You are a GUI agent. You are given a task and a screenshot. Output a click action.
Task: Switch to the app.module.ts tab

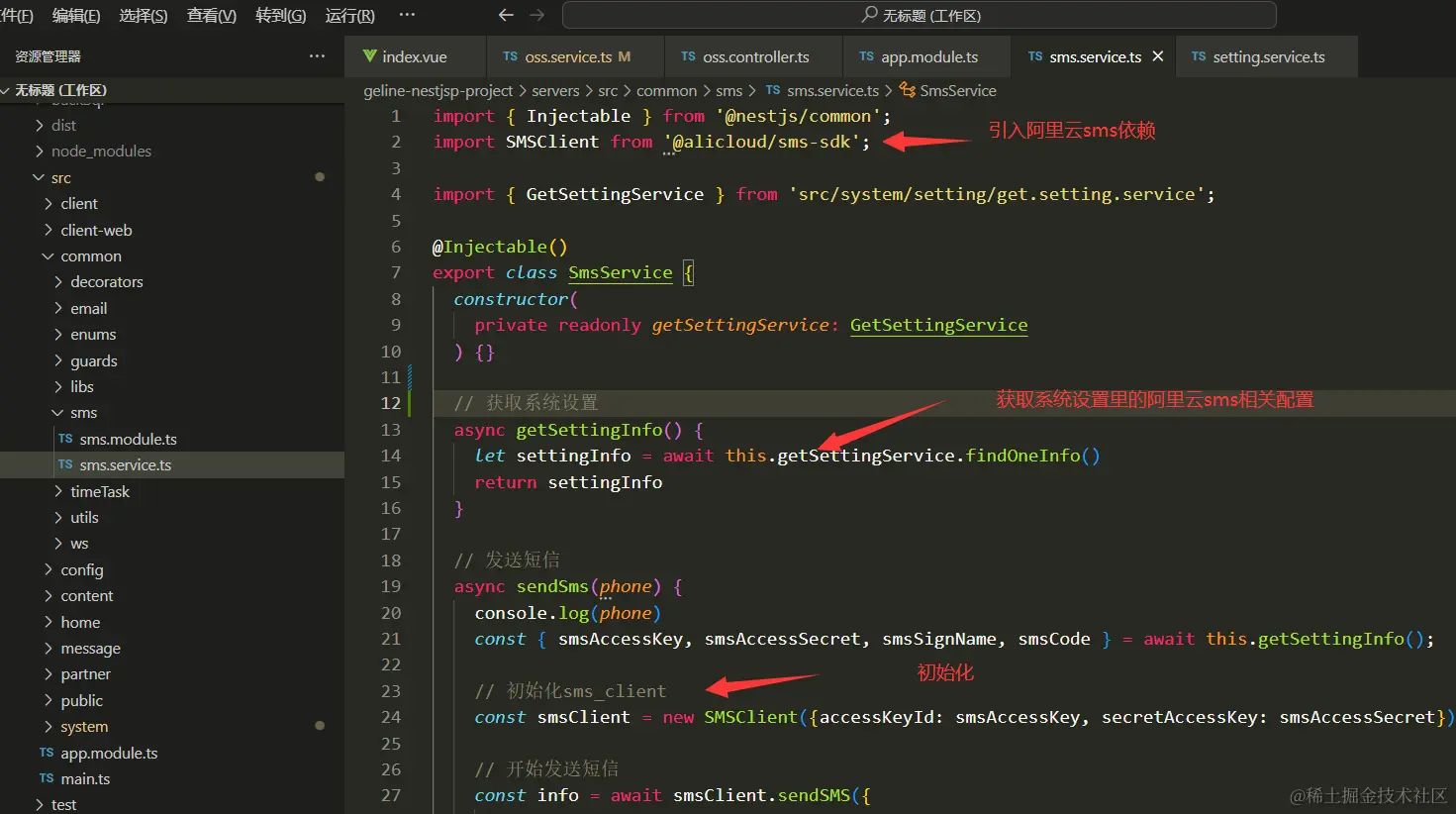(926, 56)
